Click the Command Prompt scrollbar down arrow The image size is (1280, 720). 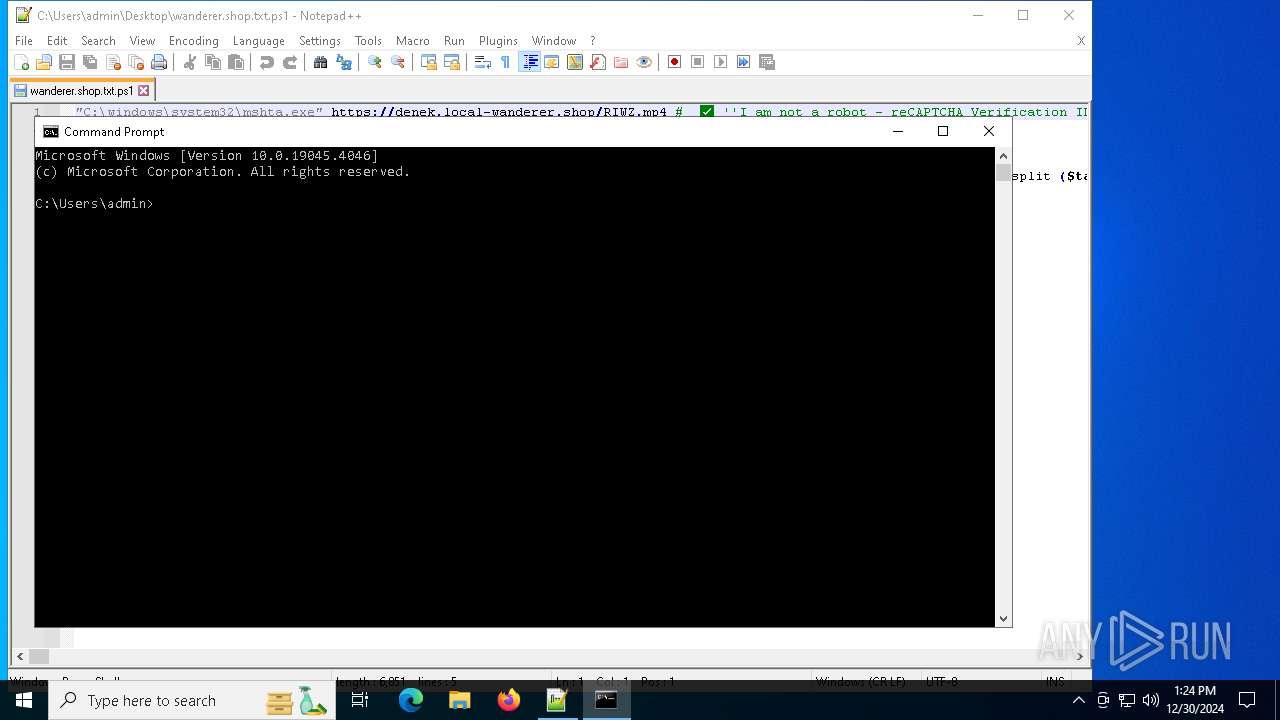pos(1003,619)
